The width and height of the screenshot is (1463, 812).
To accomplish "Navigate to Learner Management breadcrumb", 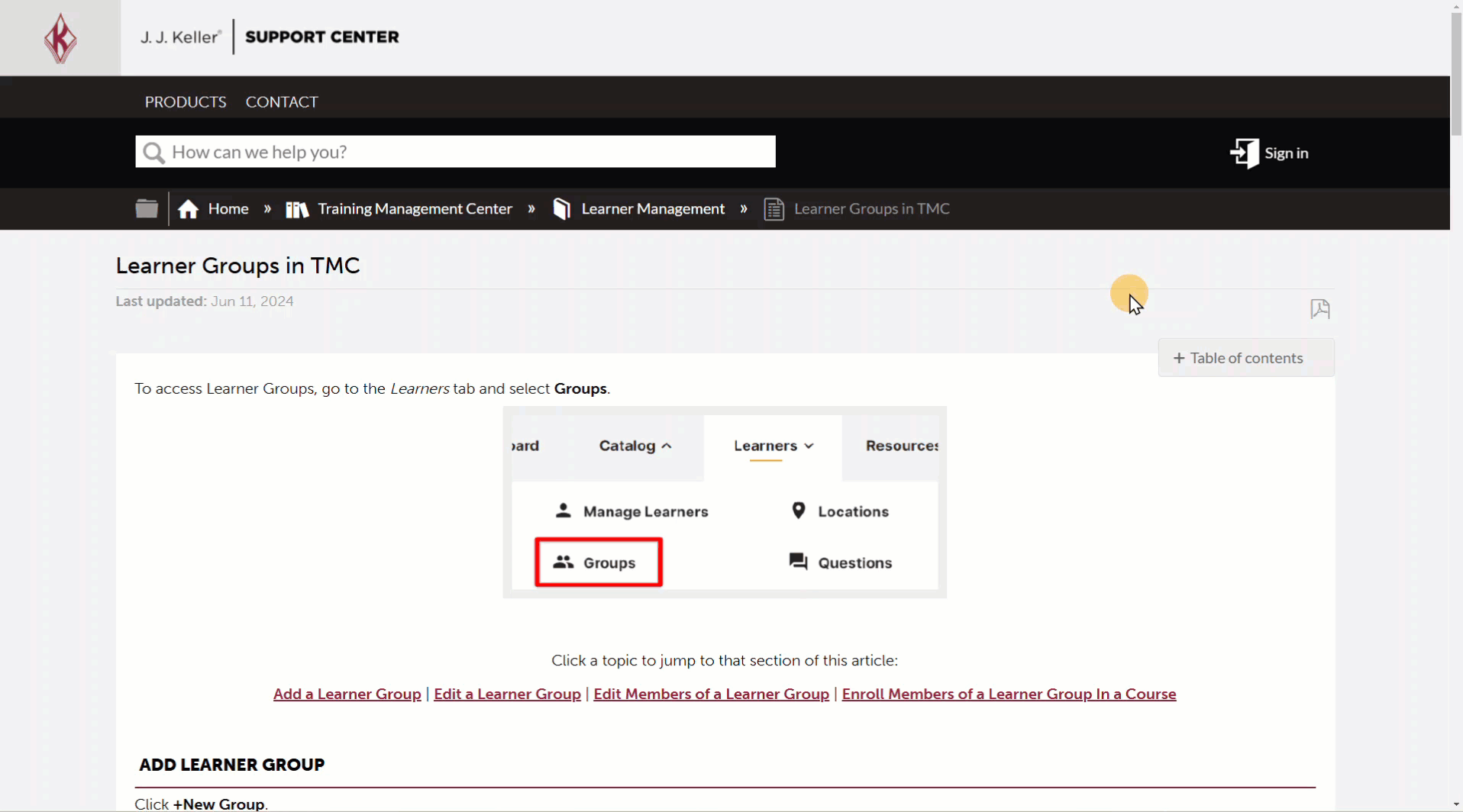I will coord(653,209).
